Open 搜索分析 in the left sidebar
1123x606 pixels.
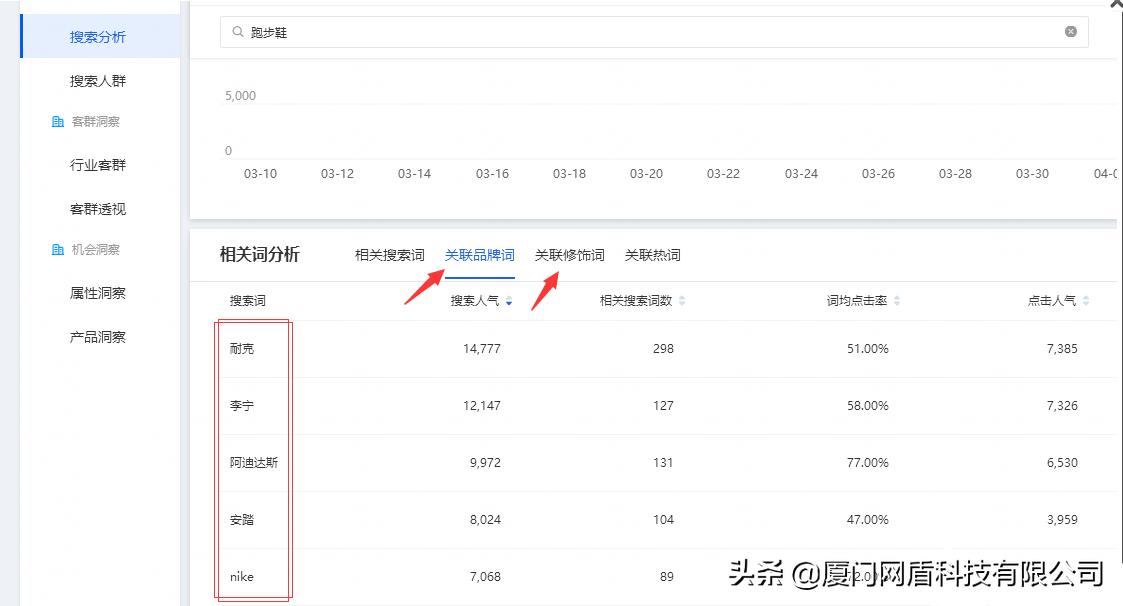click(97, 36)
